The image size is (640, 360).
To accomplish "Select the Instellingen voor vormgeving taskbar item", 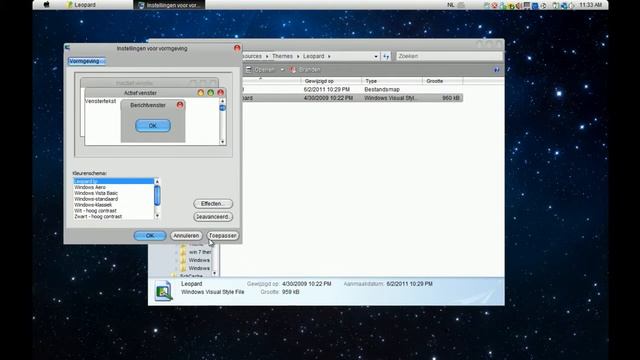I will [169, 5].
